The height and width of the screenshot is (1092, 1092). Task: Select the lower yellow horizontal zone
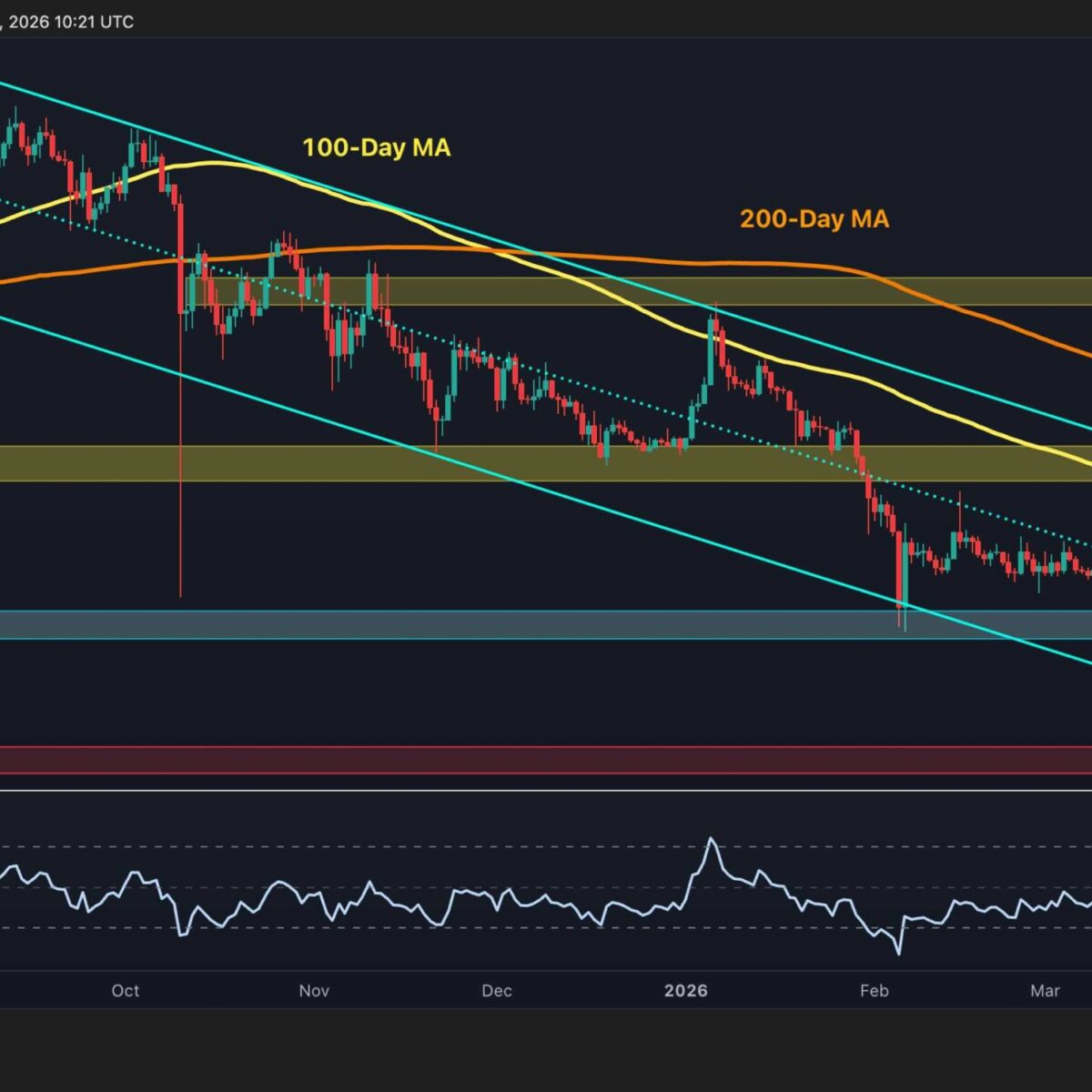click(x=273, y=463)
